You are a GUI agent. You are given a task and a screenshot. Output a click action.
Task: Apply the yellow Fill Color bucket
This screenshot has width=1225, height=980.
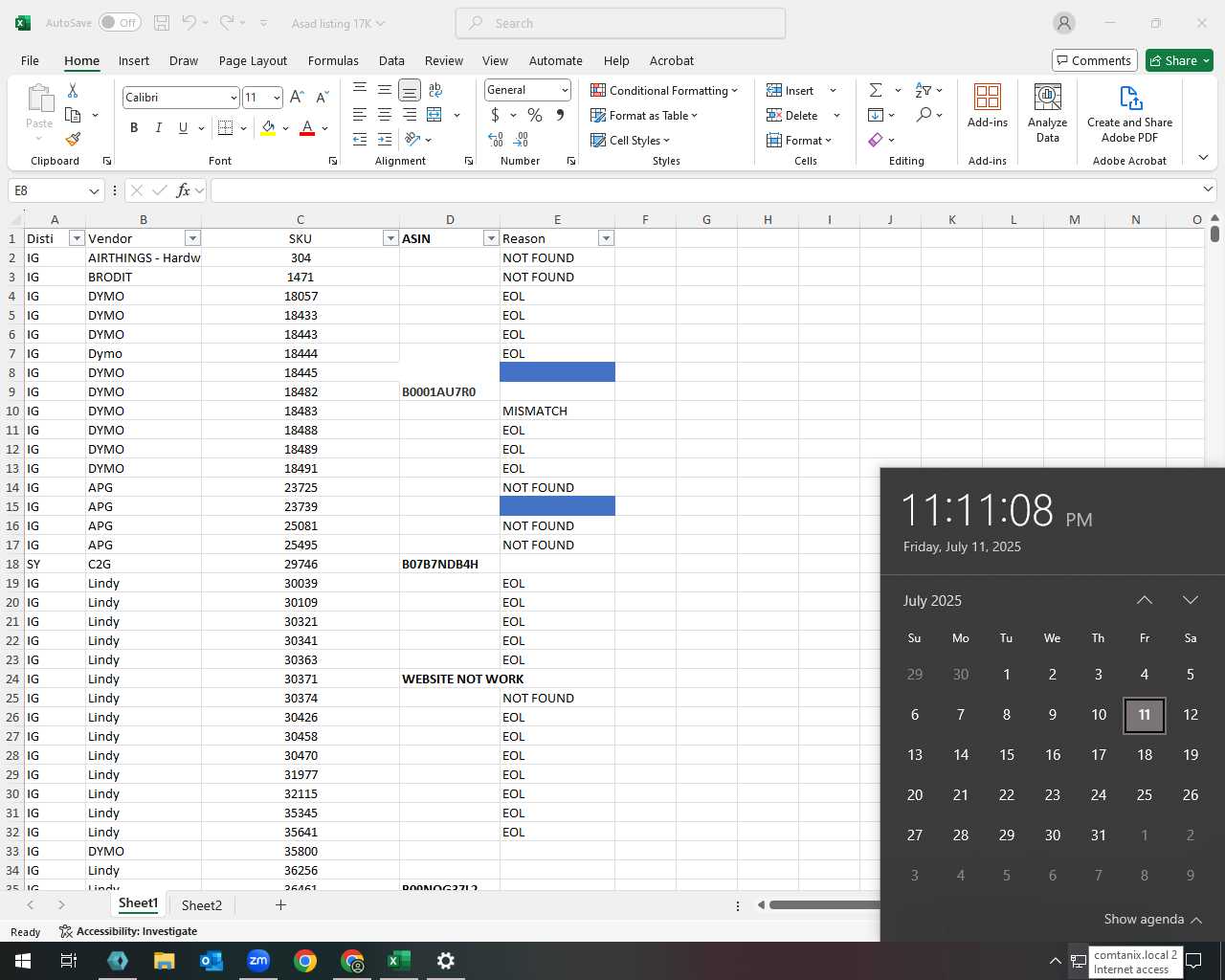click(x=268, y=127)
